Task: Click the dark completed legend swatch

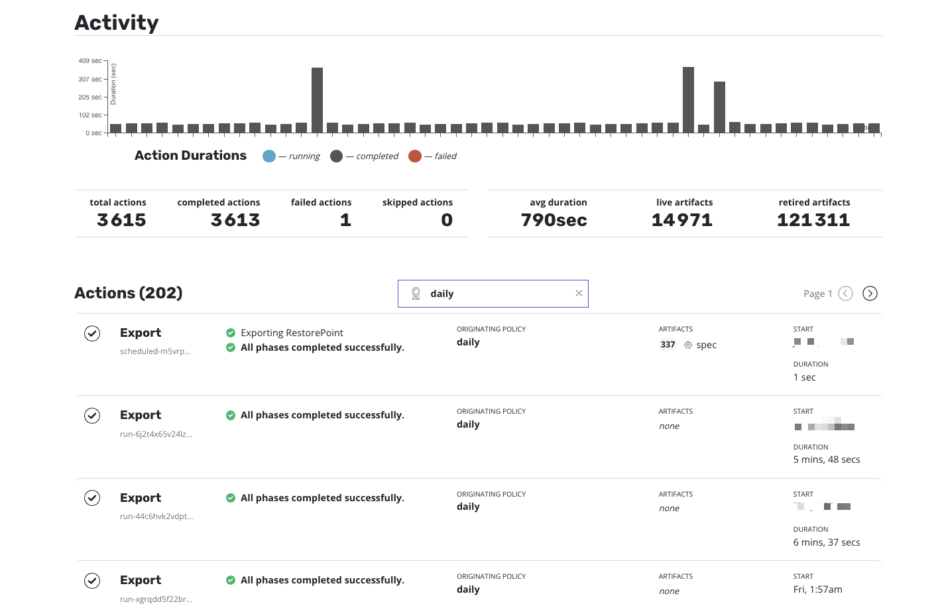Action: click(336, 156)
